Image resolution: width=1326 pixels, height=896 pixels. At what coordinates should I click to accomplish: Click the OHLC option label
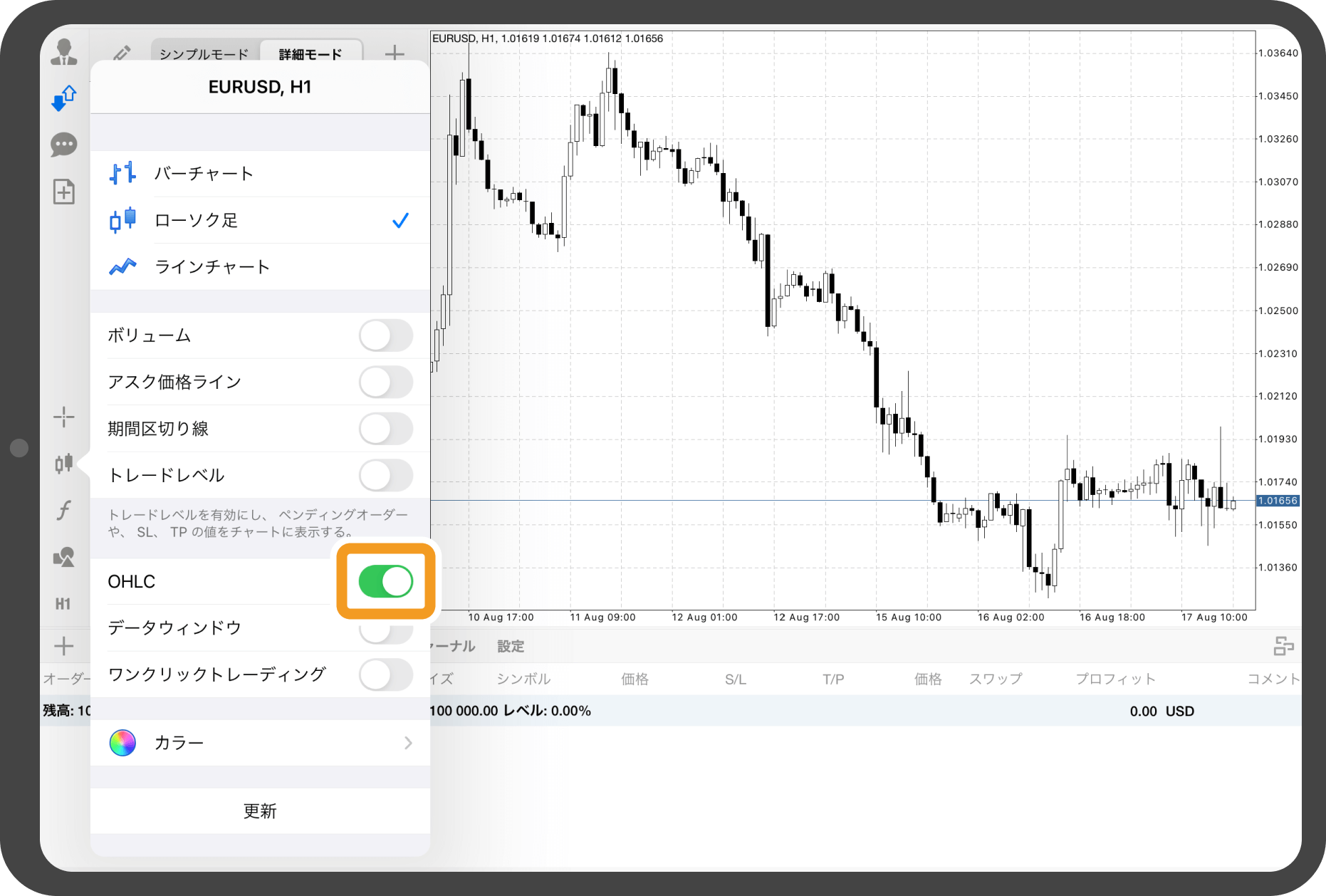132,581
